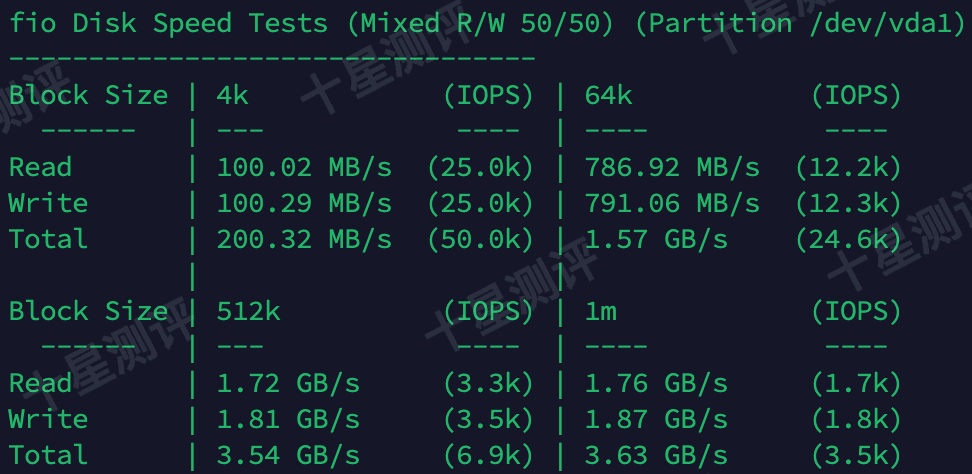Click the 4k Total value 200.32 MB/s
972x474 pixels.
pos(304,239)
